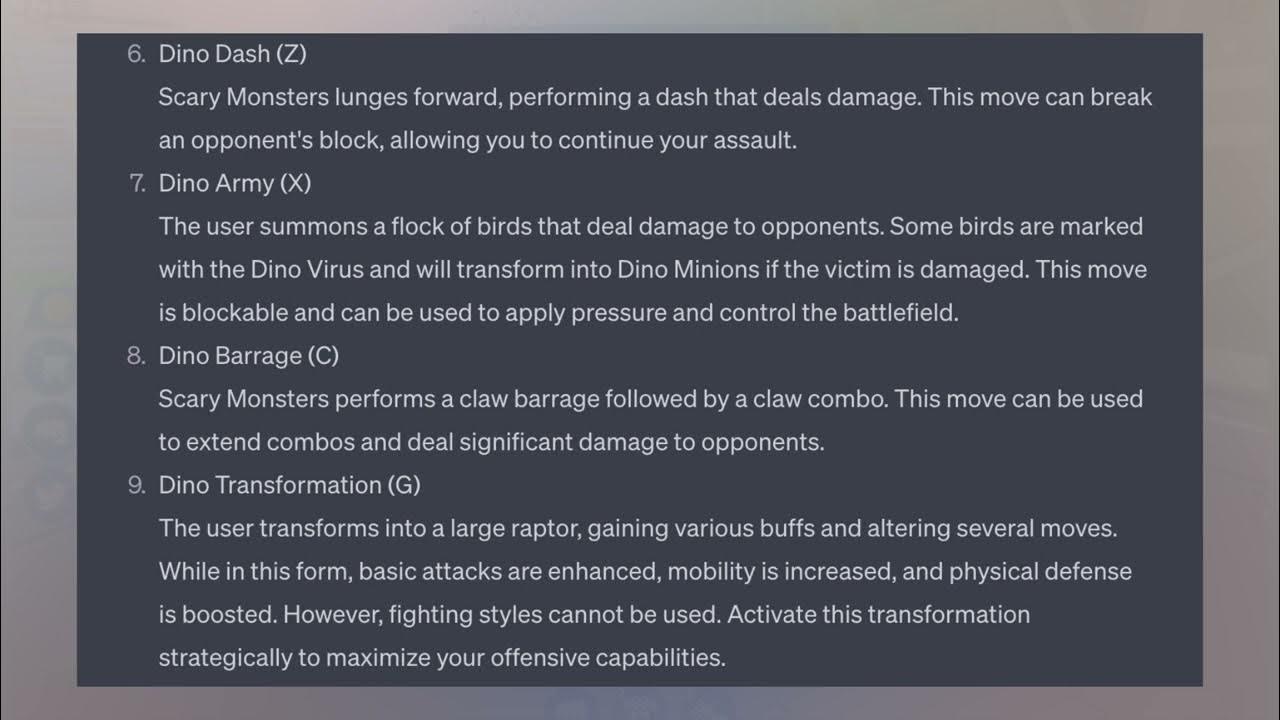Click the line 'strategically to maximize your offensive capabilities'
Screen dimensions: 1280x720
[441, 657]
